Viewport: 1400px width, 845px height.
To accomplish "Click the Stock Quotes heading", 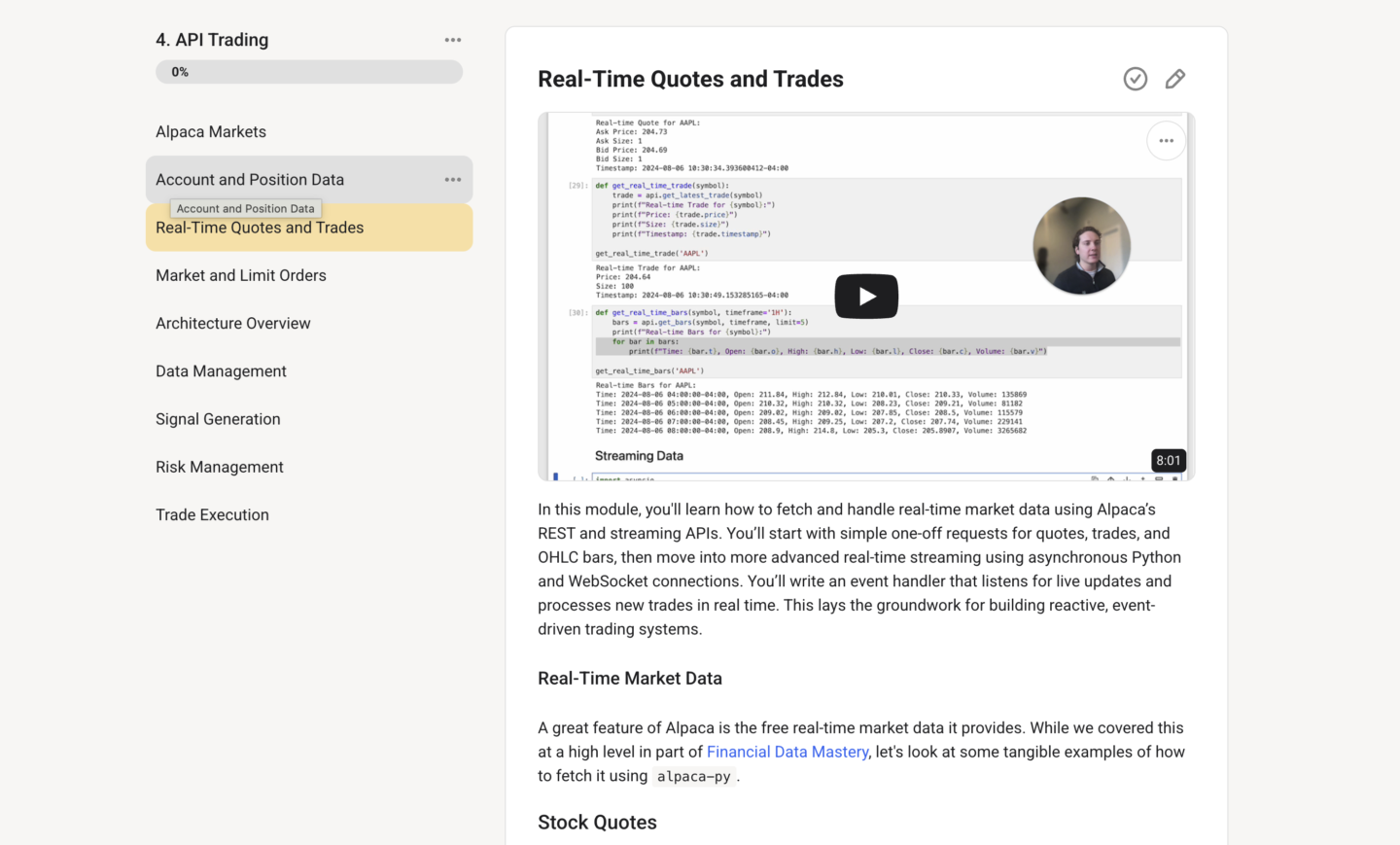I will [597, 823].
